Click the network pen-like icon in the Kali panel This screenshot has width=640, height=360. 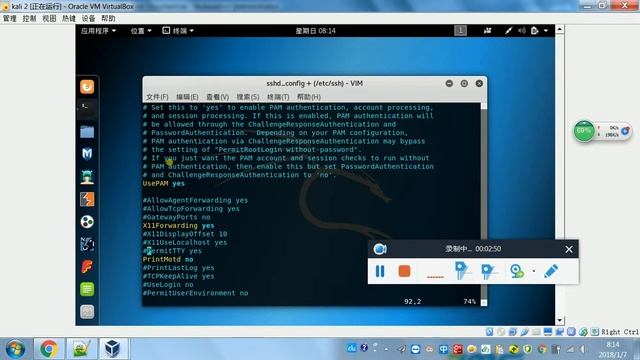[x=508, y=31]
